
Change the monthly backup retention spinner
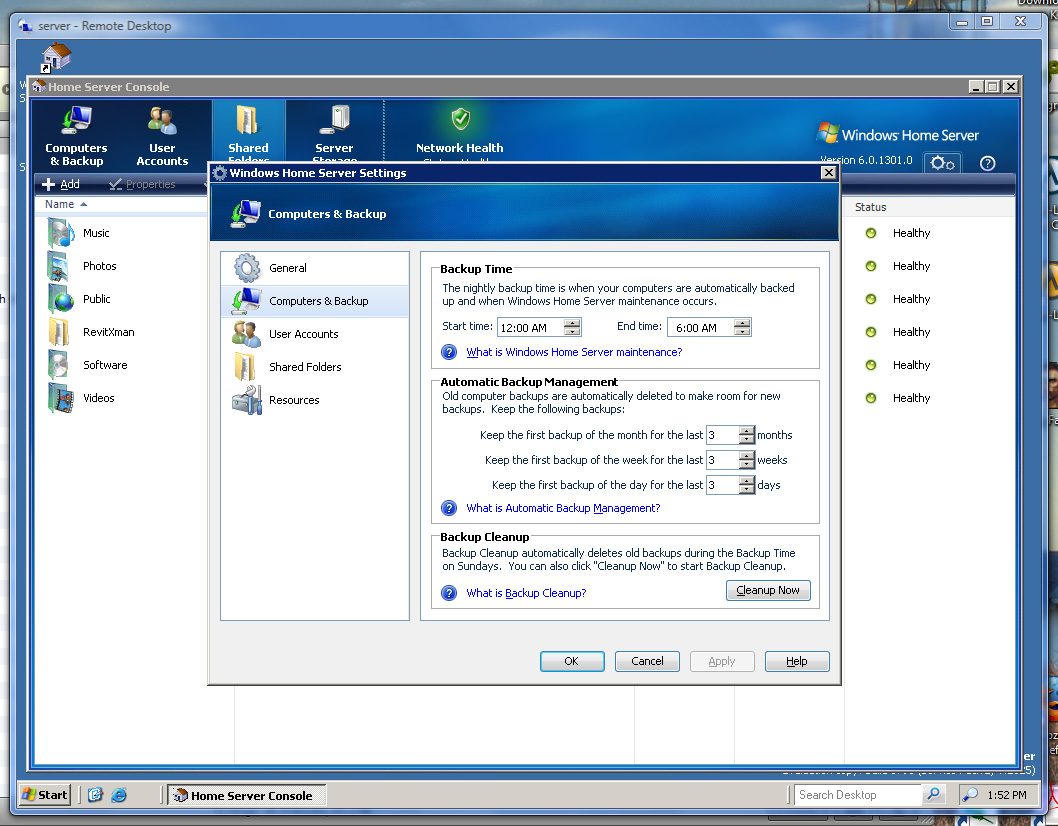747,435
